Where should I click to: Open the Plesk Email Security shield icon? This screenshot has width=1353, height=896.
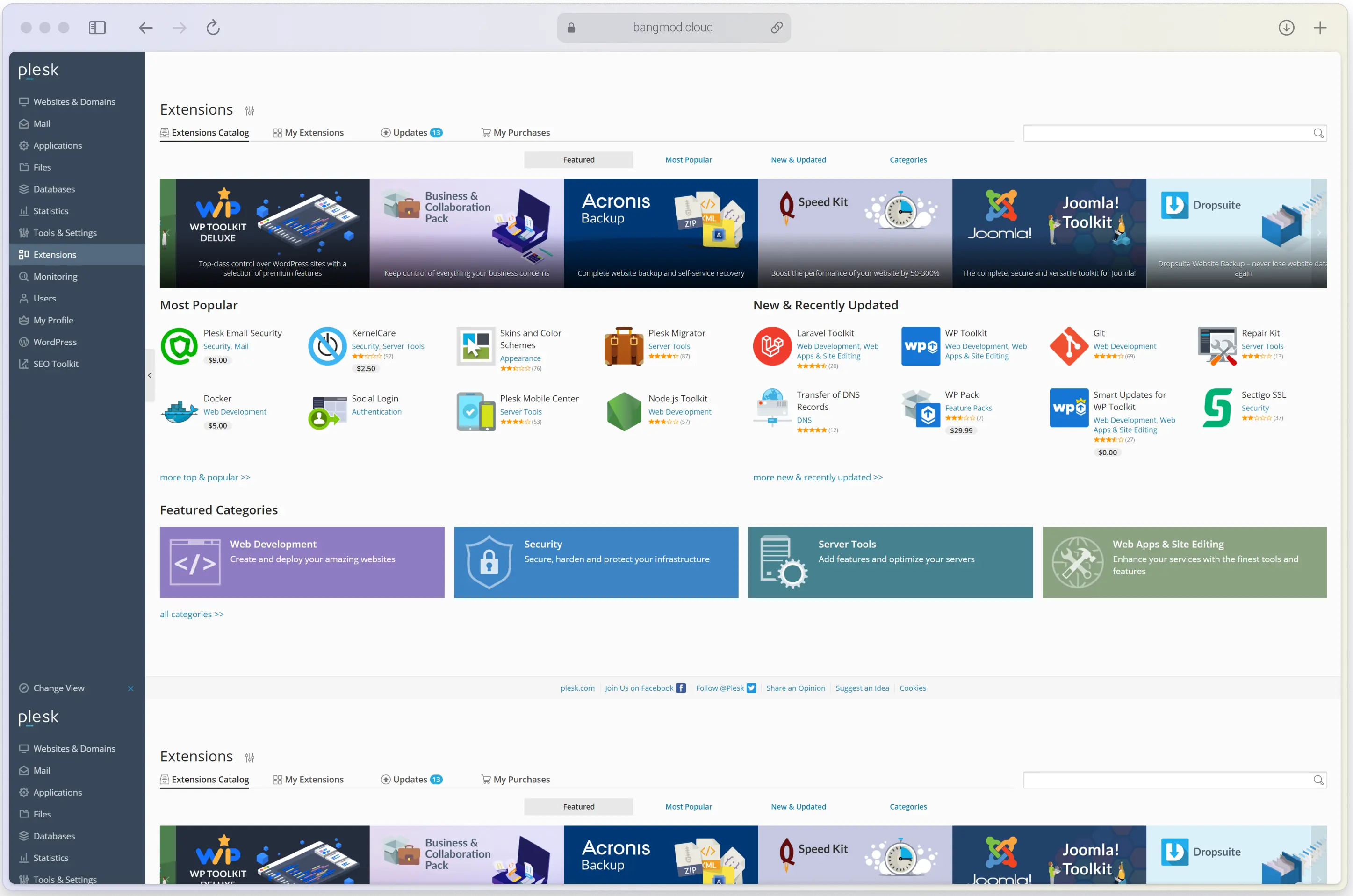click(179, 346)
